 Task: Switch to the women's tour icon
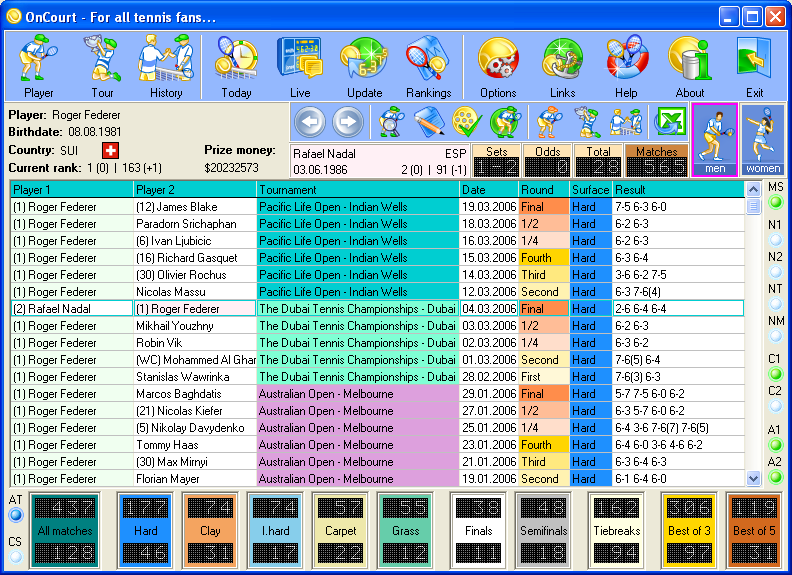pos(763,140)
